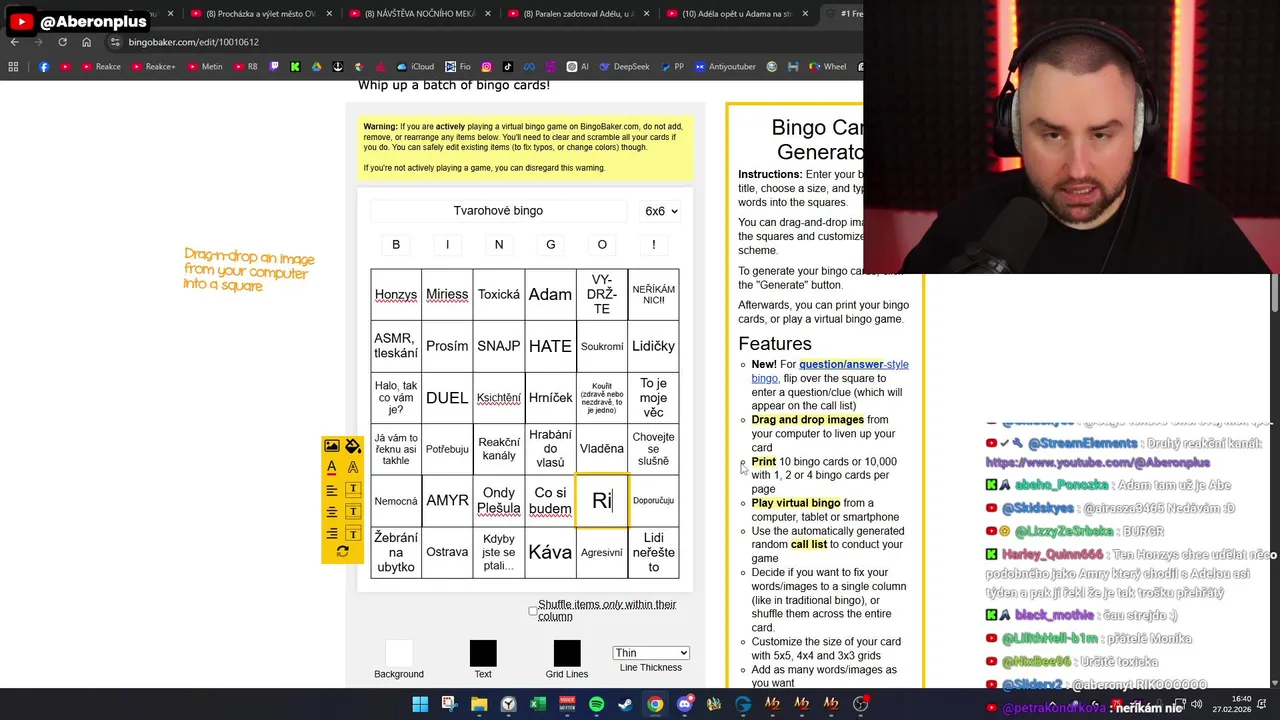Viewport: 1280px width, 720px height.
Task: Select the Miriess bingo square
Action: 447,295
